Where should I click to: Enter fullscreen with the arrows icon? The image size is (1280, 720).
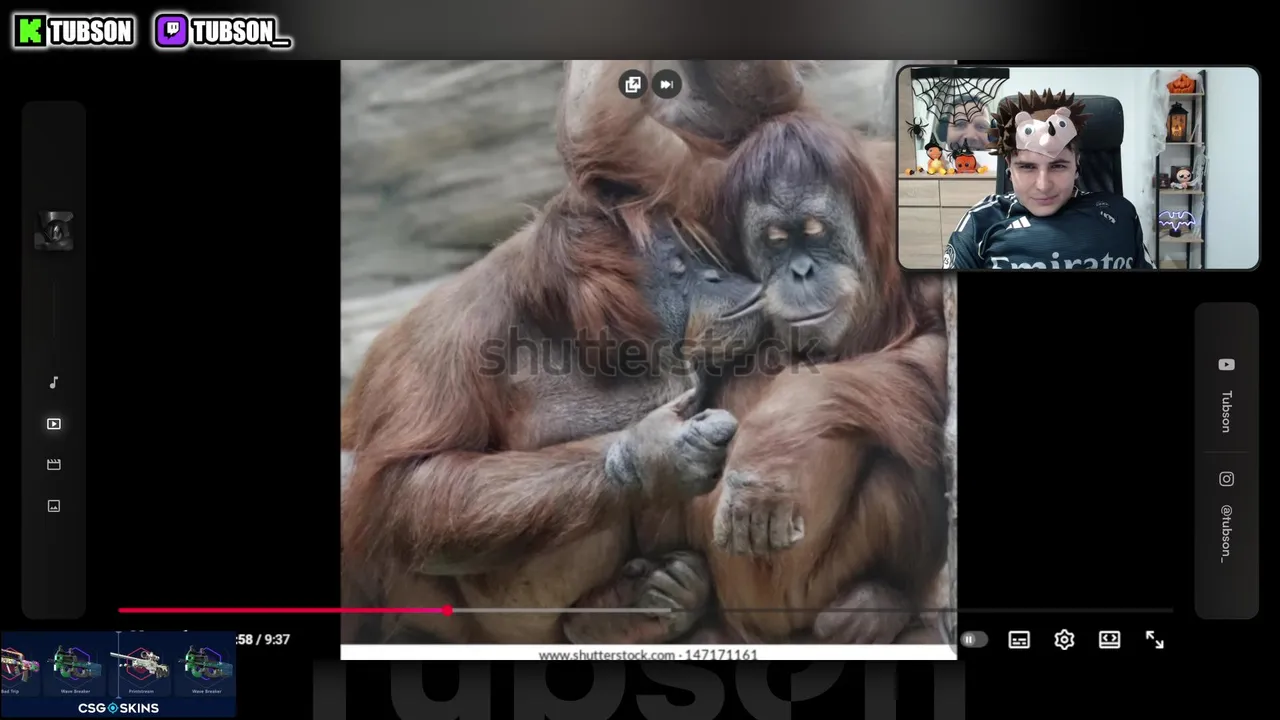[1155, 640]
